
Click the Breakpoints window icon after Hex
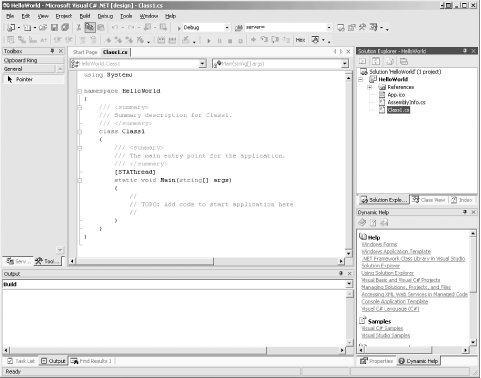click(x=315, y=40)
